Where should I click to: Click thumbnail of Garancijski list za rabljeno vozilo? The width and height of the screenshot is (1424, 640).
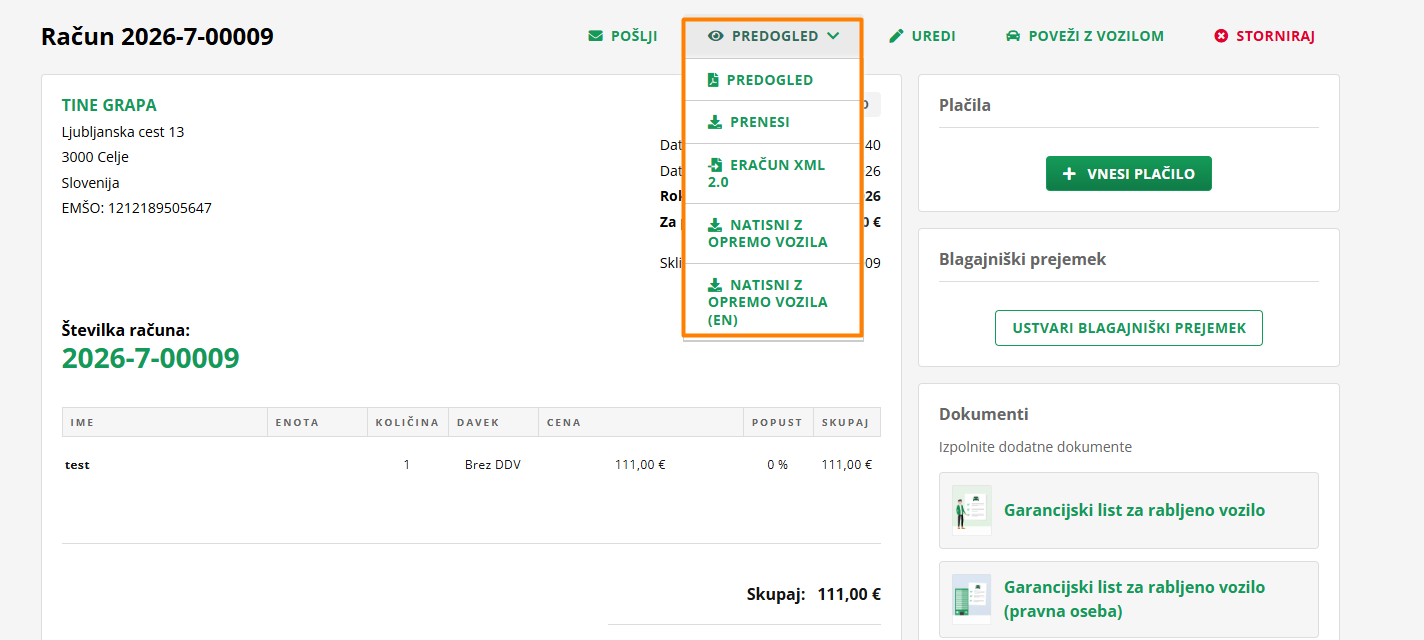(971, 510)
